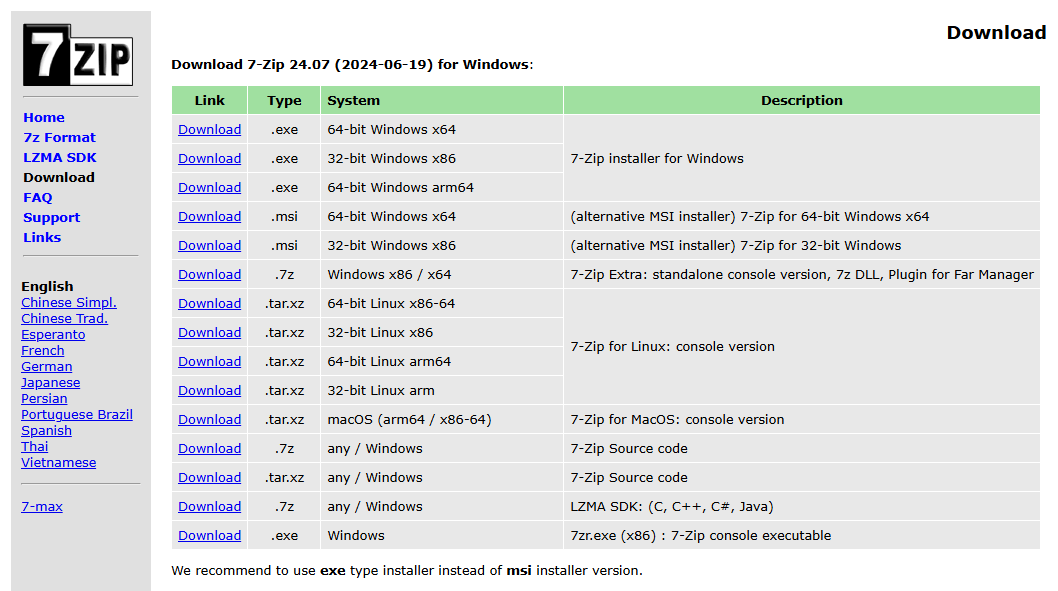1058x591 pixels.
Task: Click '7-Zip for MacOS: console version' text
Action: pyautogui.click(x=677, y=420)
